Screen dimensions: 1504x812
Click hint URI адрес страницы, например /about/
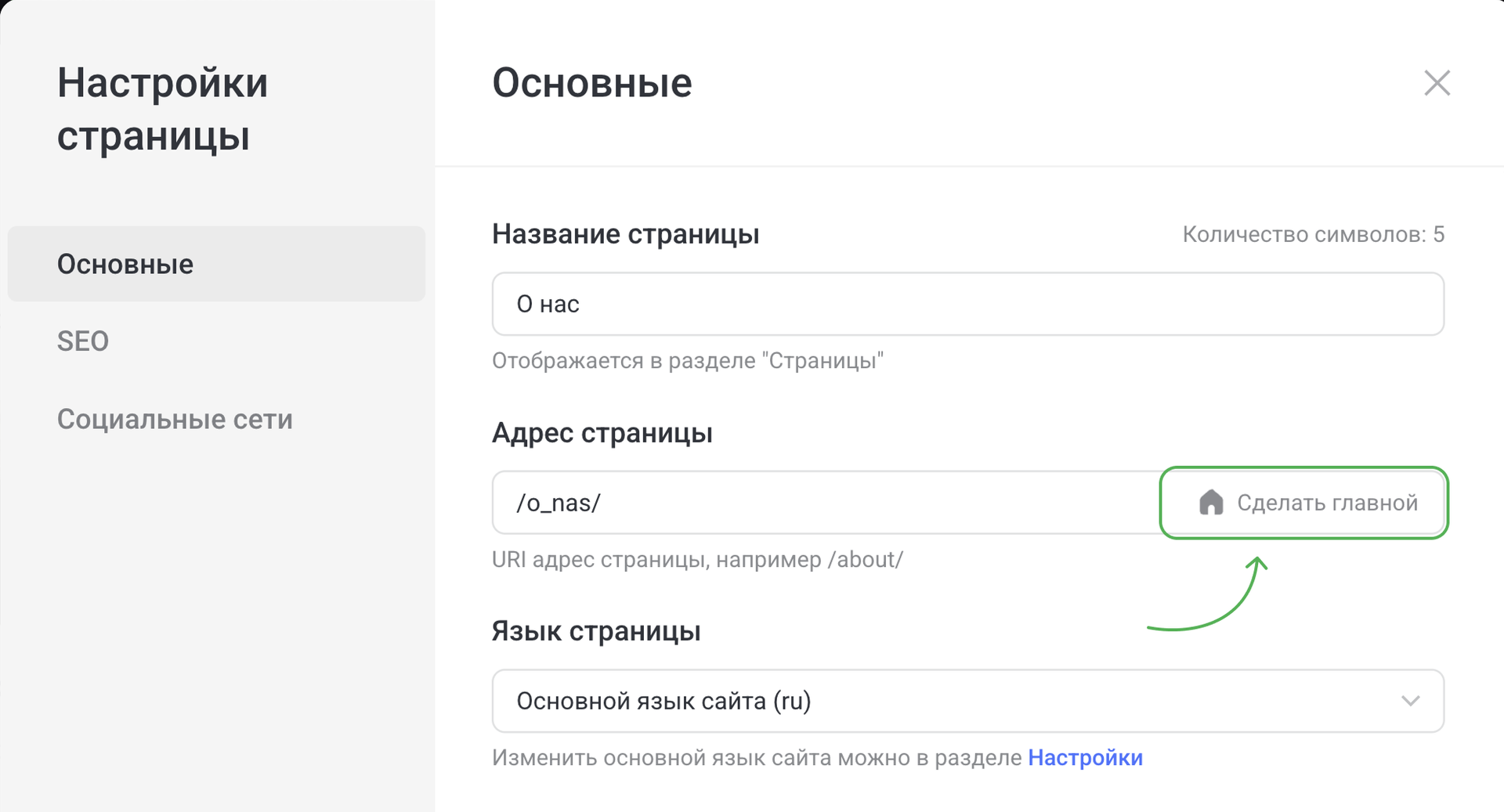click(x=697, y=560)
